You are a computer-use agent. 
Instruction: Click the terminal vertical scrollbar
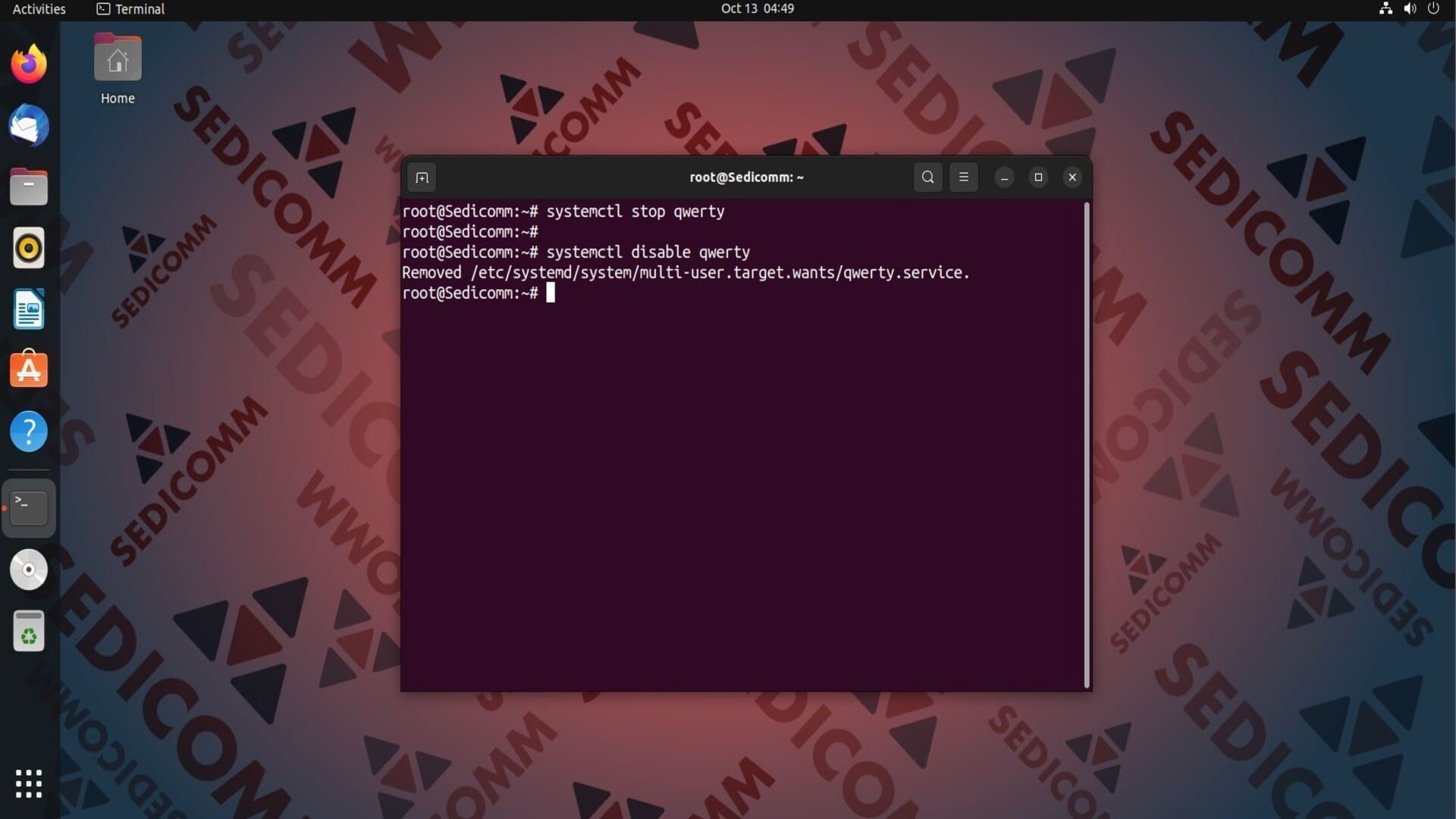pos(1087,444)
